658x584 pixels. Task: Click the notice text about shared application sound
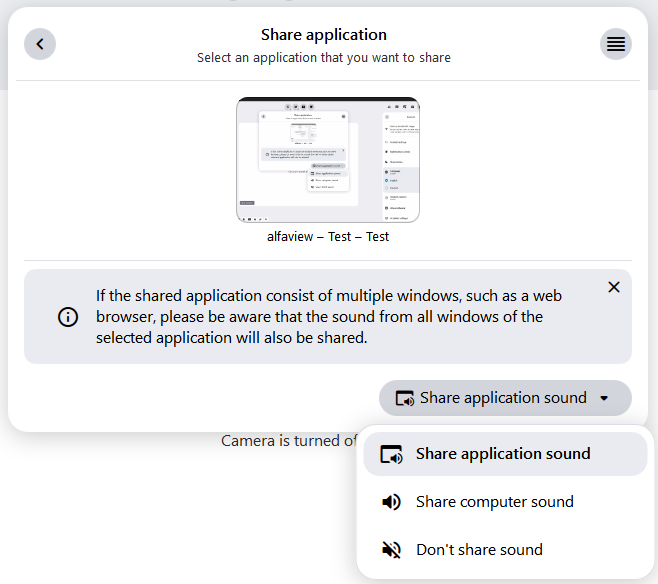[320, 317]
